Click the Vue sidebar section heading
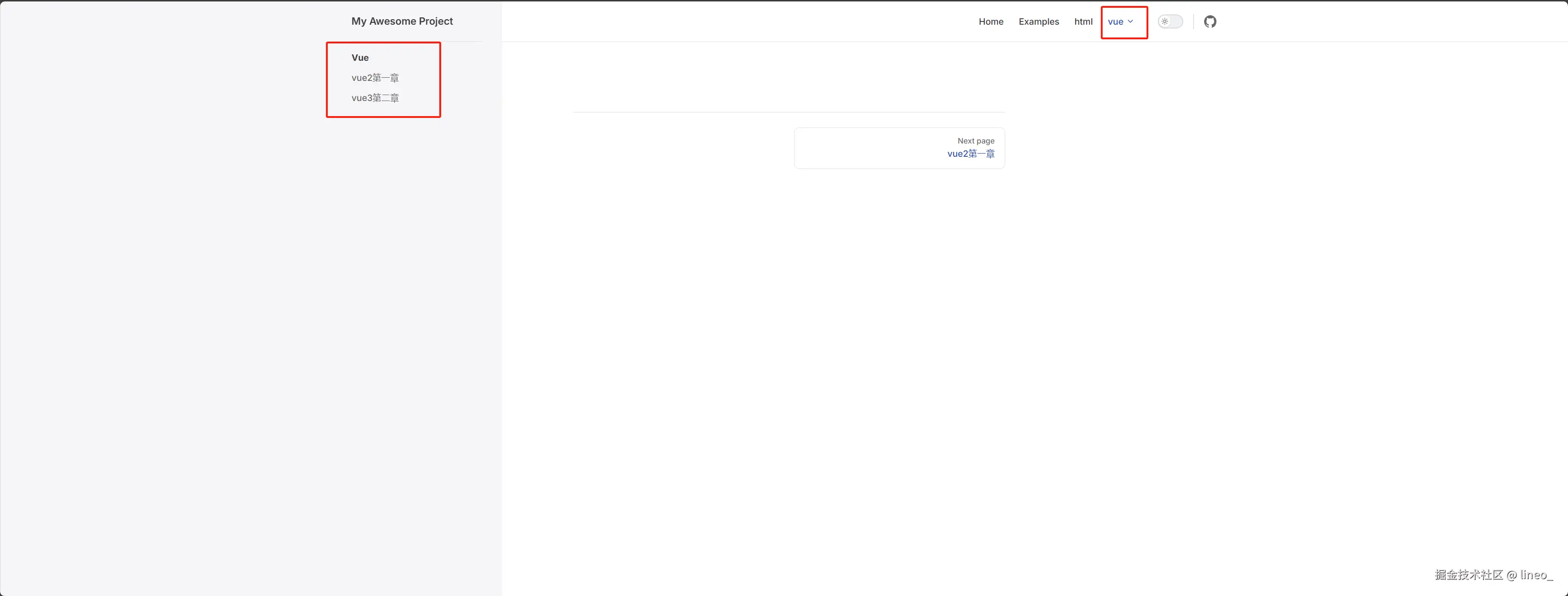 [x=360, y=58]
